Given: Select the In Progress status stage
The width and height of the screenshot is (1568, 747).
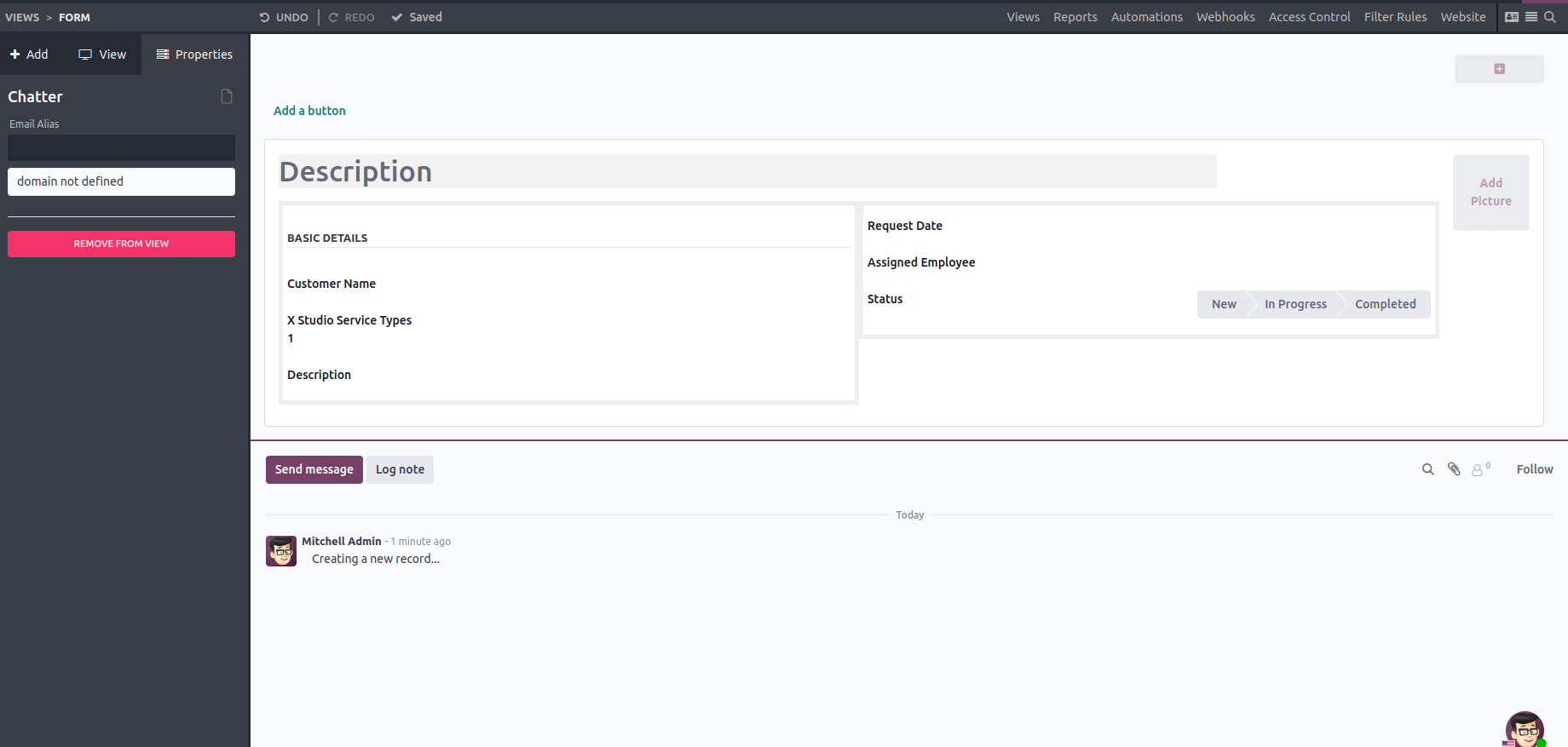Looking at the screenshot, I should coord(1295,304).
